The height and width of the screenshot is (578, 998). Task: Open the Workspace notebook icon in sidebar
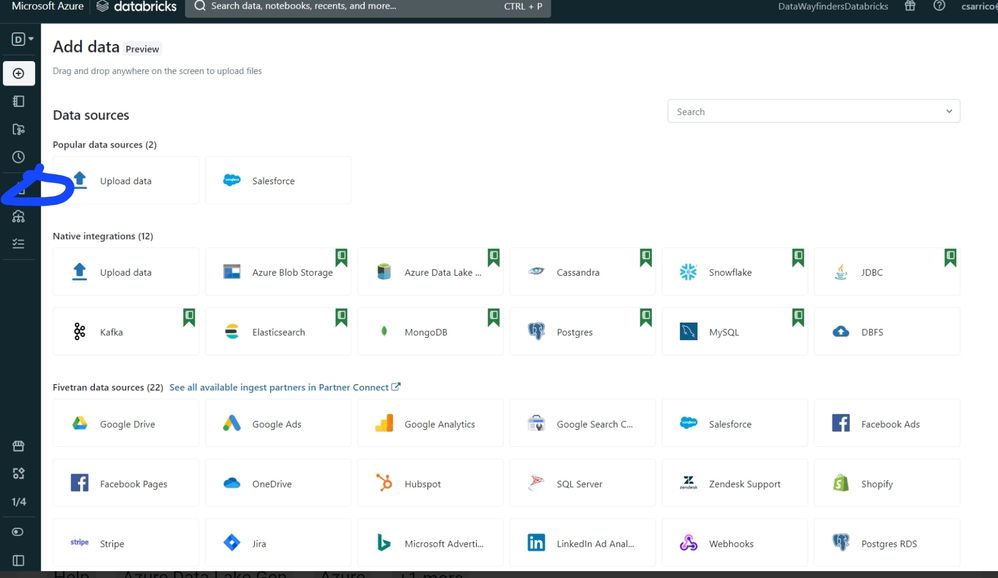pyautogui.click(x=18, y=101)
